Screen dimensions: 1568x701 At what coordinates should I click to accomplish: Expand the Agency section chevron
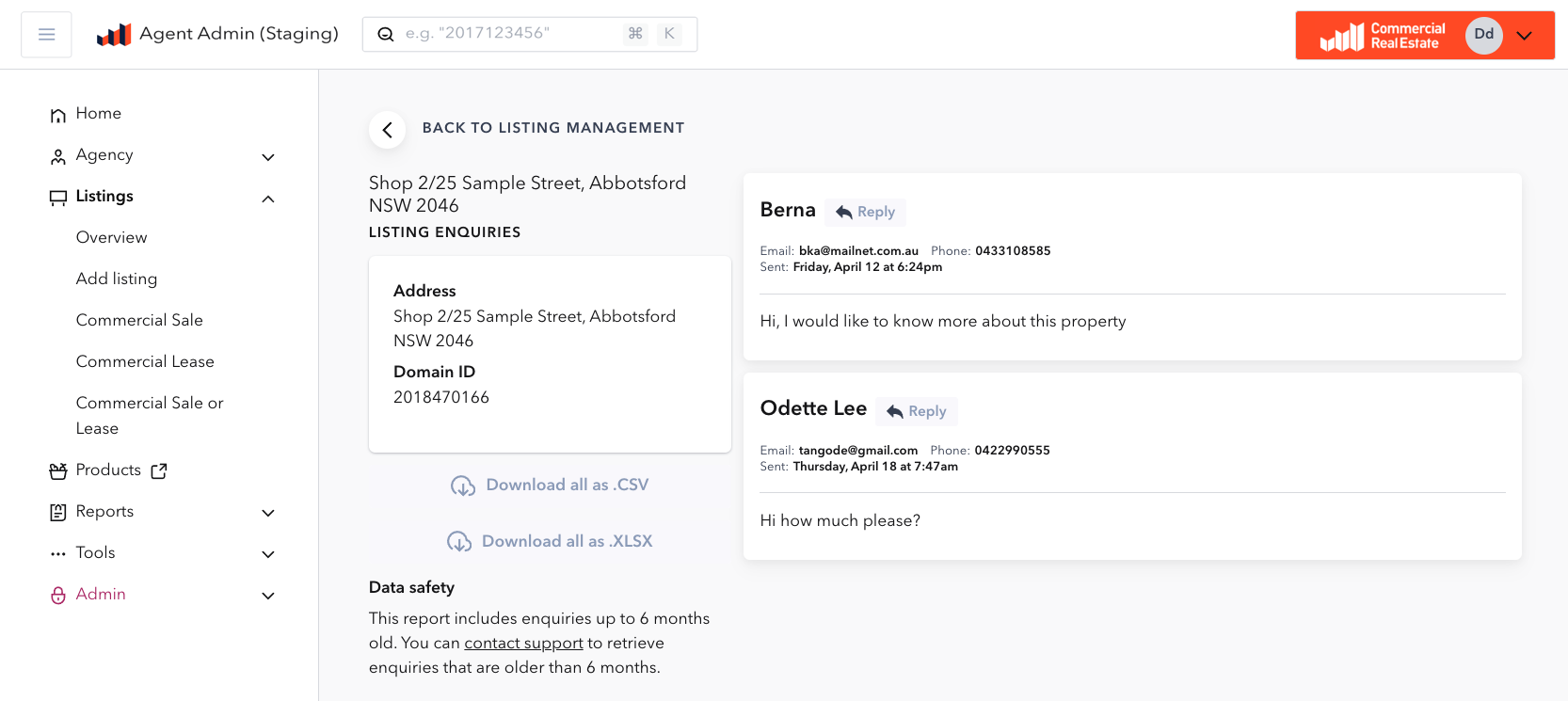click(x=268, y=157)
